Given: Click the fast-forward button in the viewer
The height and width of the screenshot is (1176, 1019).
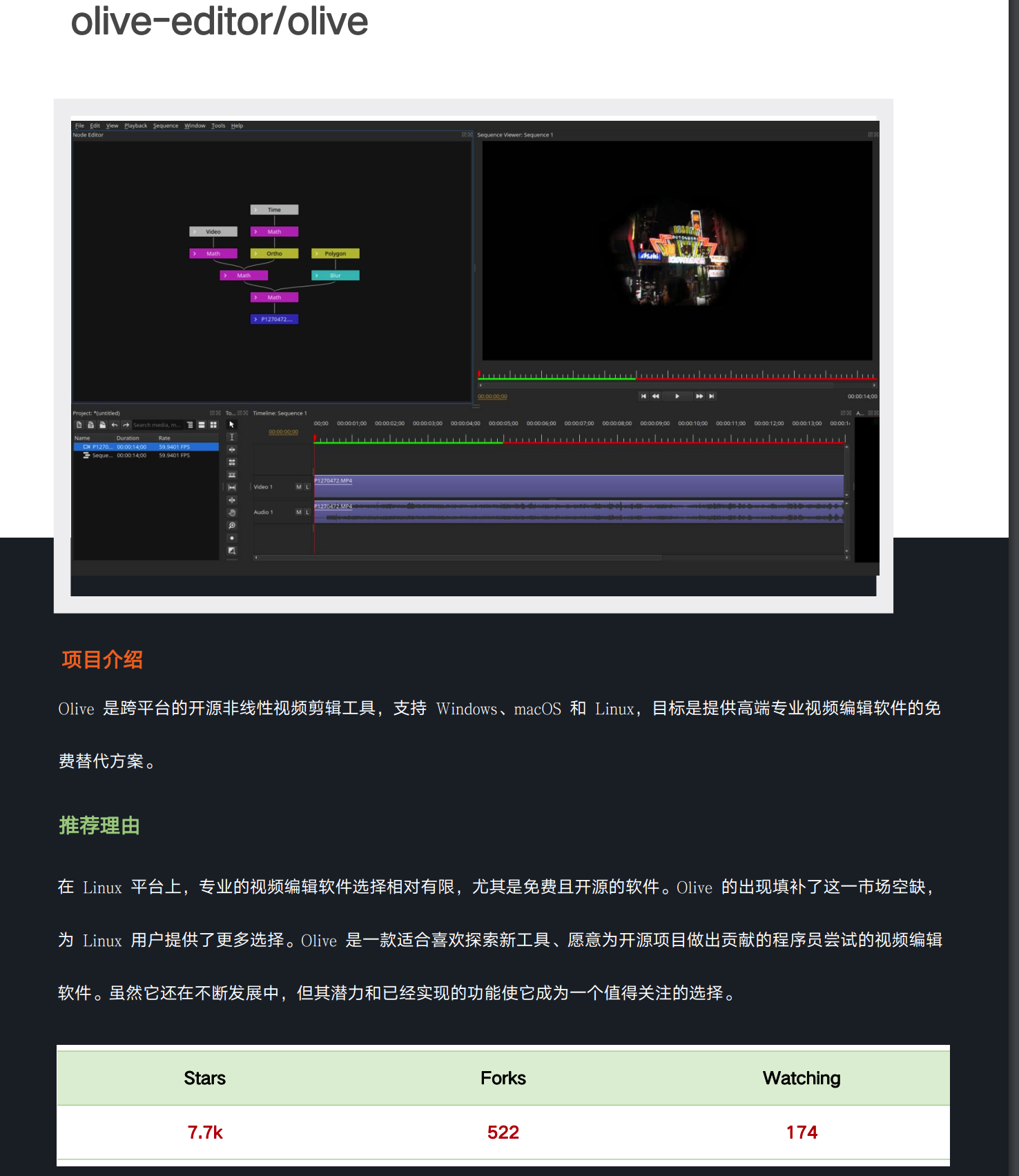Looking at the screenshot, I should pyautogui.click(x=699, y=396).
